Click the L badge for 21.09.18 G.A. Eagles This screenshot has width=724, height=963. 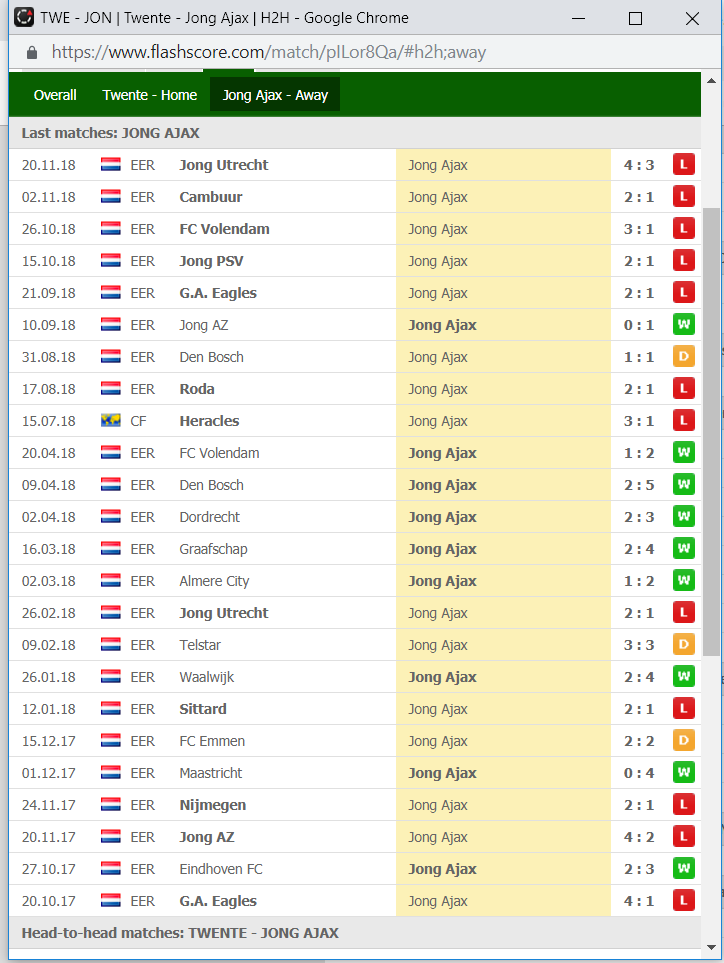click(x=683, y=292)
